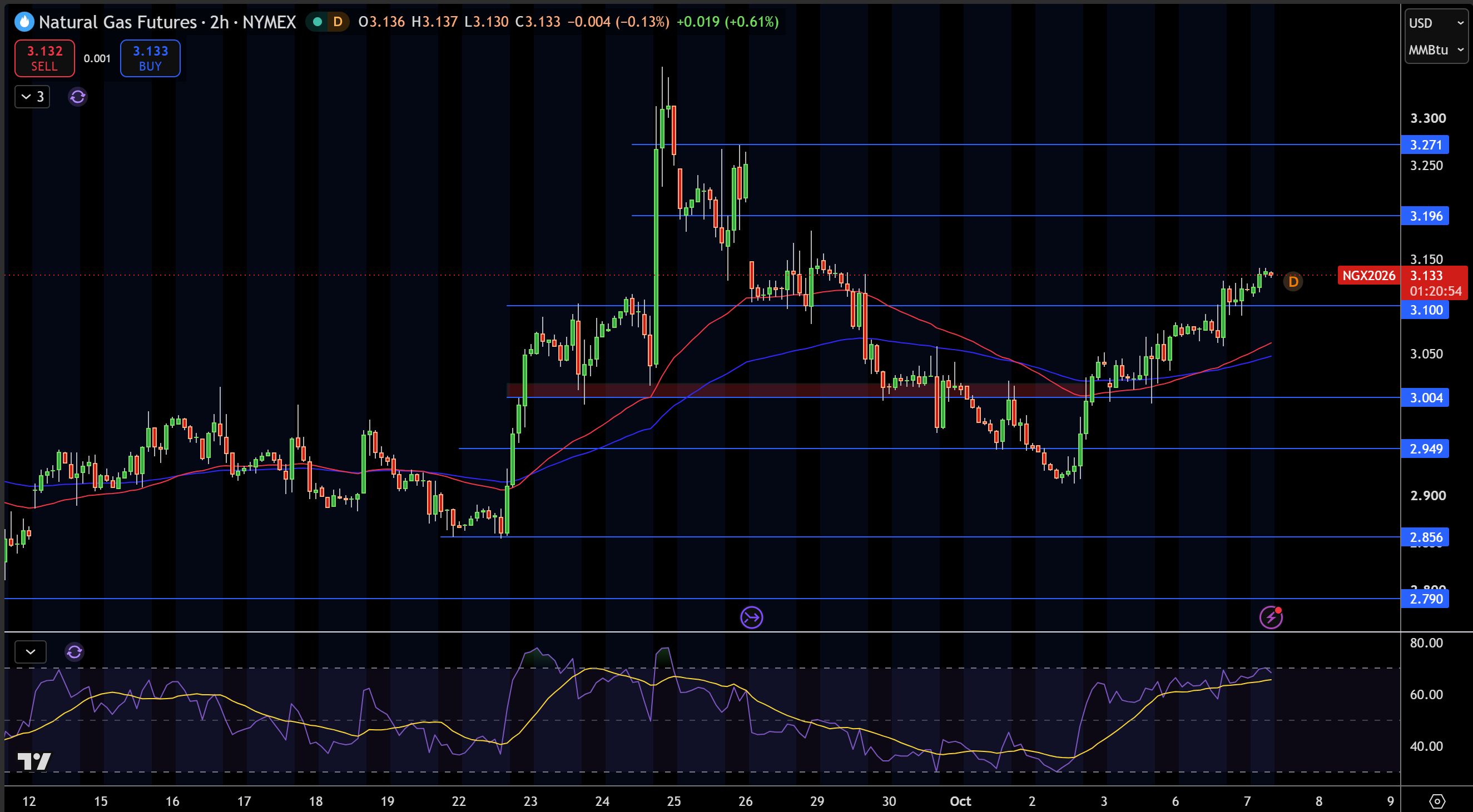Click the lightning bolt event icon

pyautogui.click(x=1271, y=617)
